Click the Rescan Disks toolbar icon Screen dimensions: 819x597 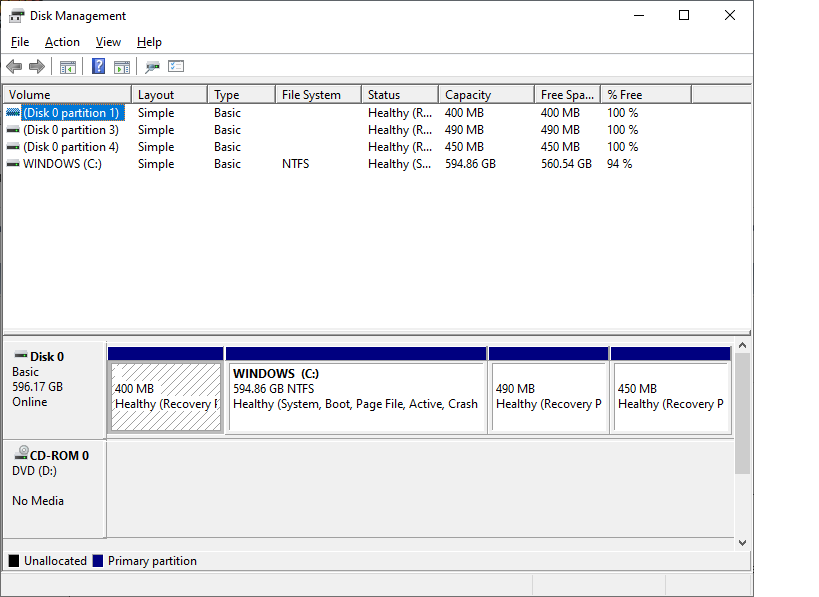tap(152, 67)
